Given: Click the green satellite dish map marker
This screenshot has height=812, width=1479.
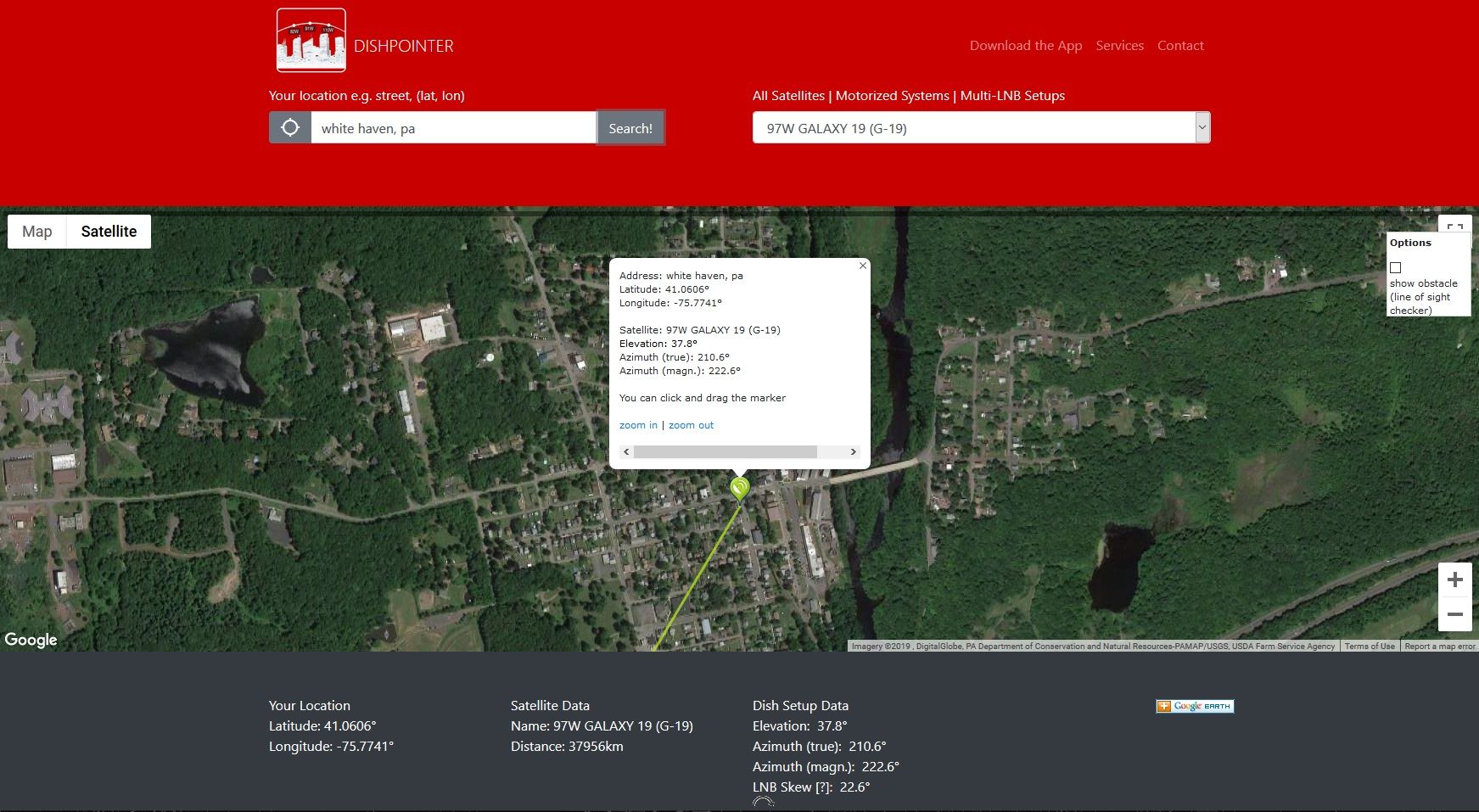Looking at the screenshot, I should click(x=740, y=489).
